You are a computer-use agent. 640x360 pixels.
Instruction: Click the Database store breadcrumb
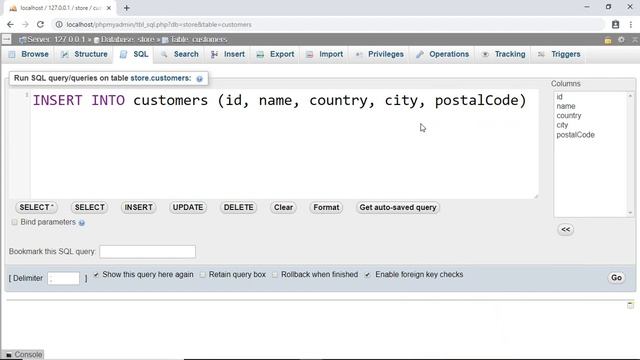124,40
